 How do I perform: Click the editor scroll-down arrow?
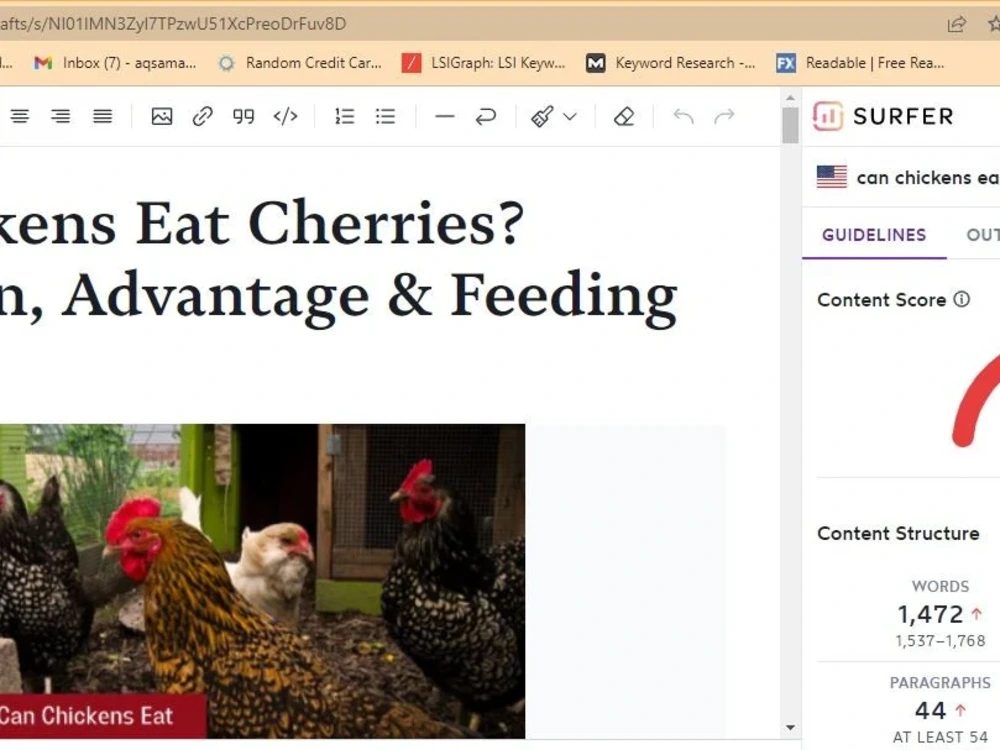(x=790, y=728)
